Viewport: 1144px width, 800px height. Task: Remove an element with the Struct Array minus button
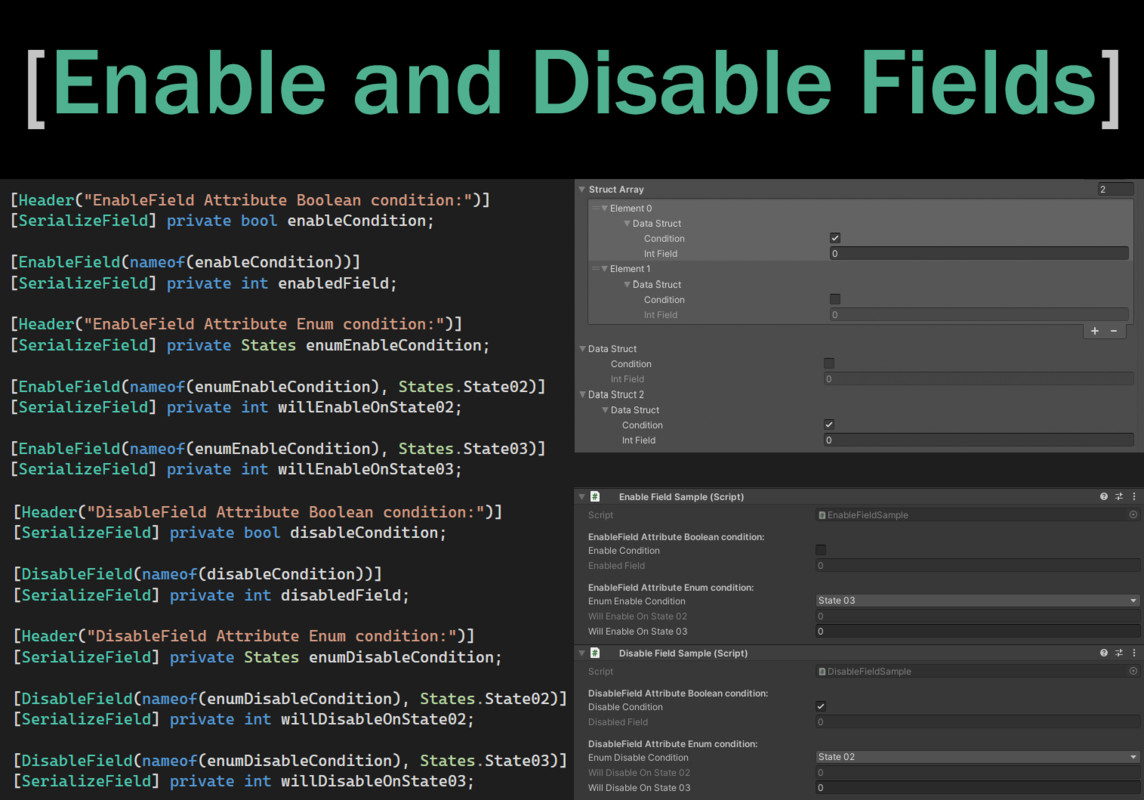click(x=1113, y=331)
